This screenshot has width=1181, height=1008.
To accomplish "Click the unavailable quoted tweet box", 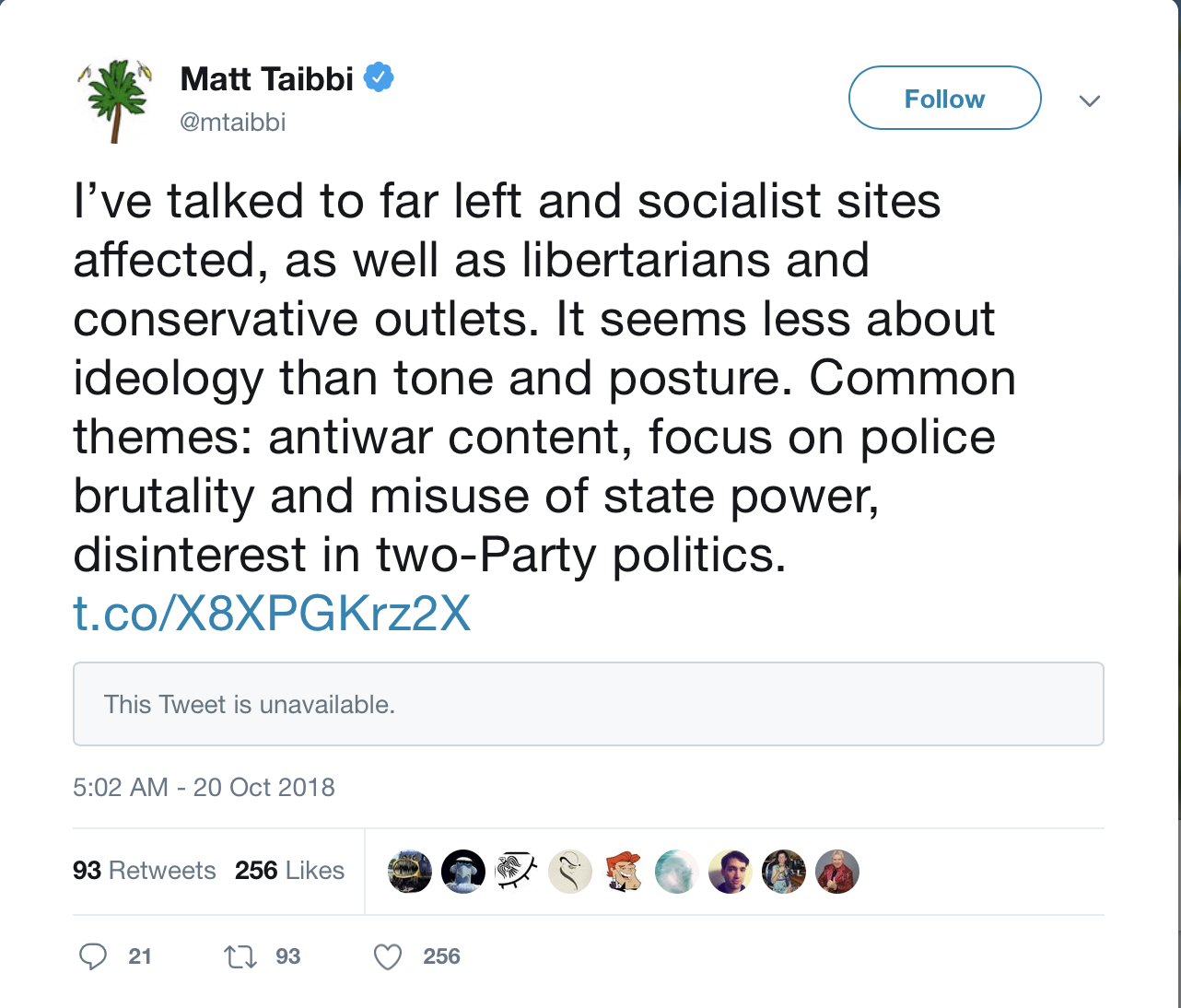I will click(588, 704).
